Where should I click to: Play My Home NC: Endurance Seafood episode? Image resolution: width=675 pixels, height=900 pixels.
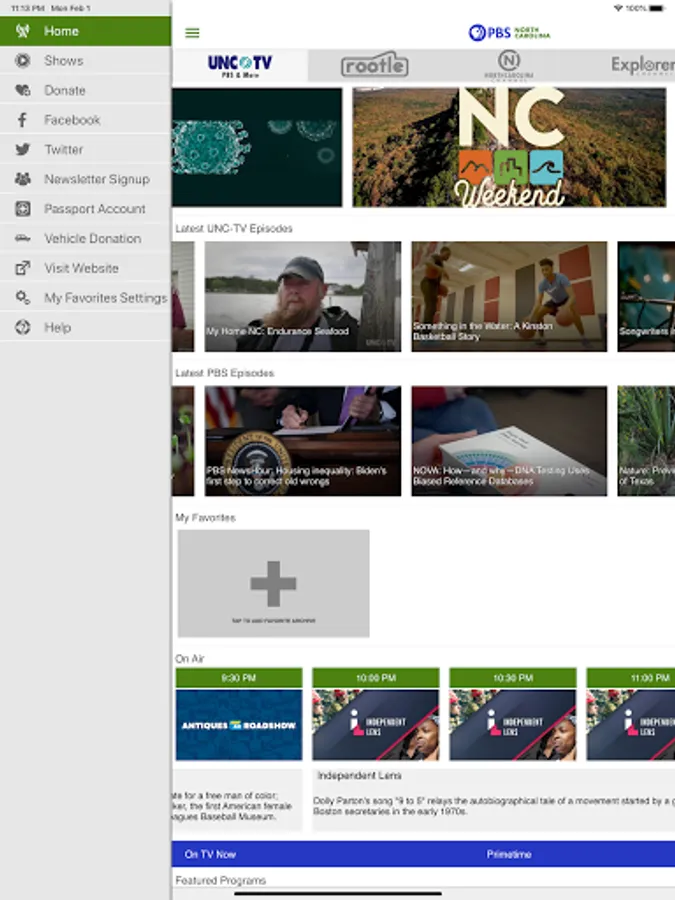pos(303,296)
